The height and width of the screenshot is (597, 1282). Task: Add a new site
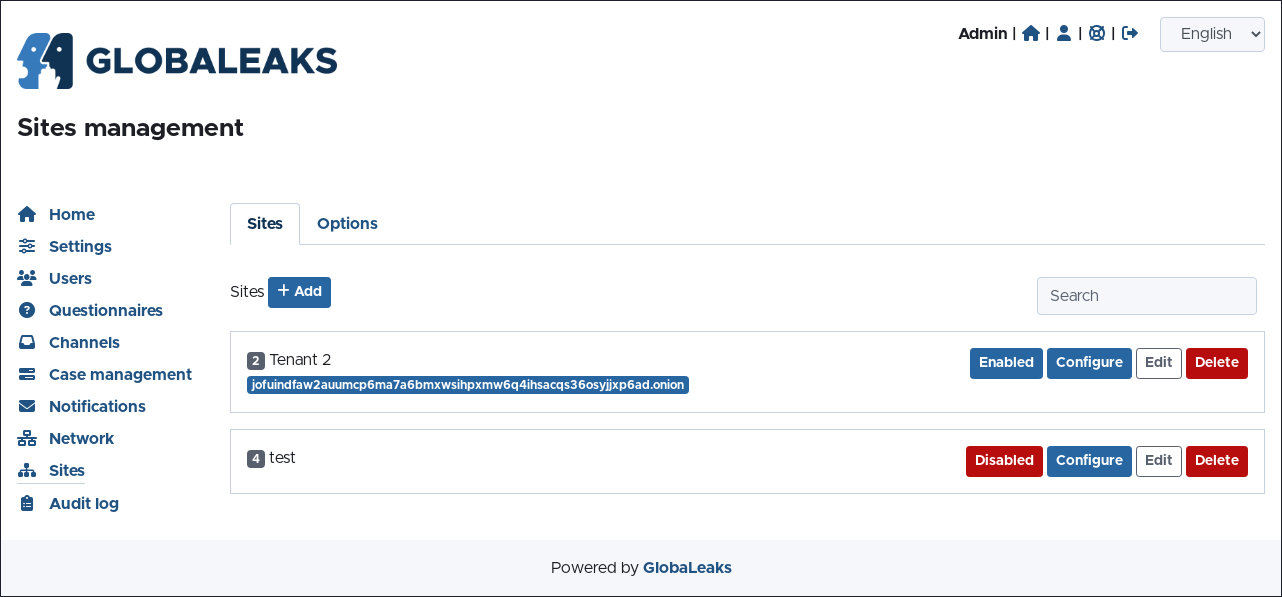(x=299, y=292)
